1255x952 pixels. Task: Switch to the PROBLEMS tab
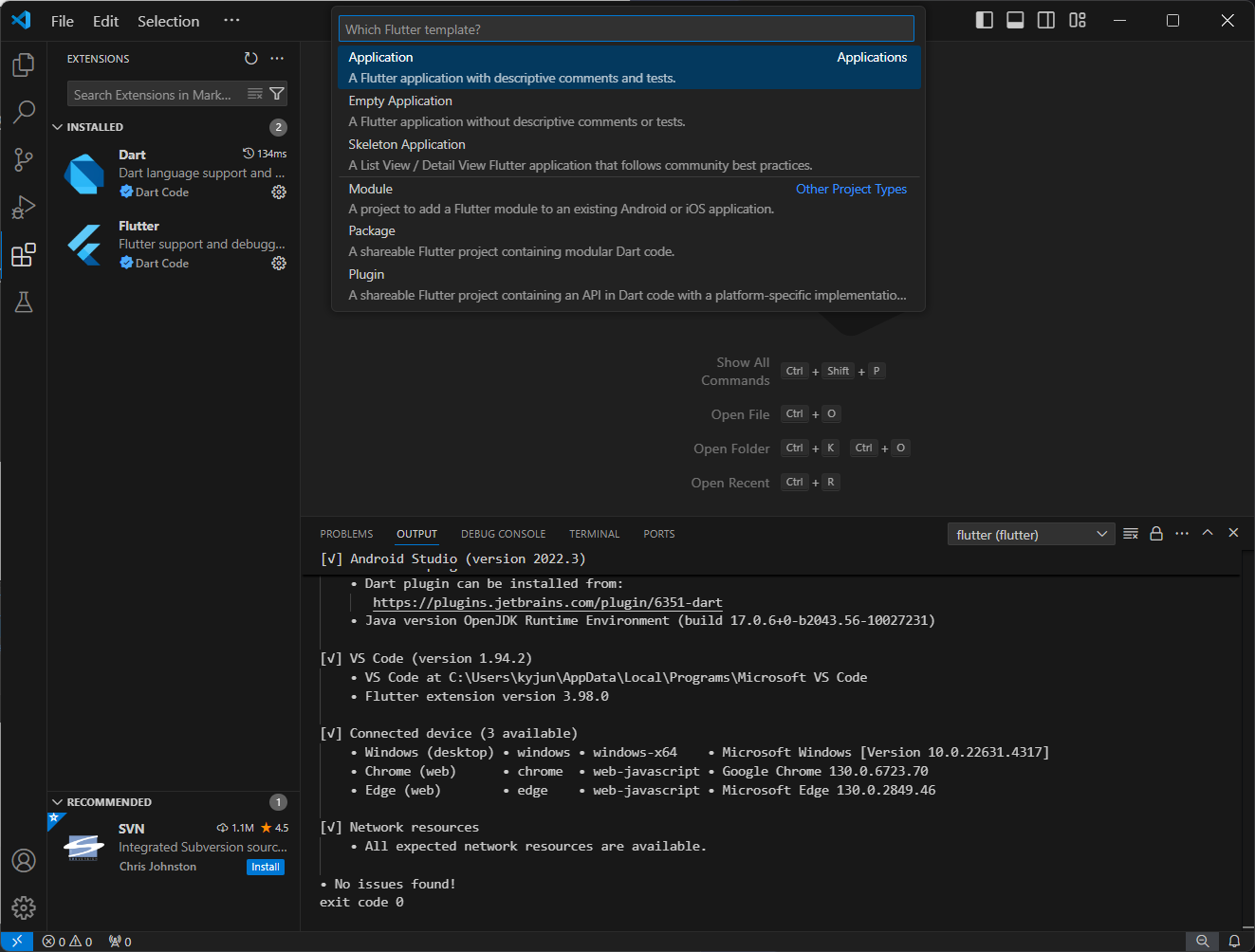coord(346,534)
